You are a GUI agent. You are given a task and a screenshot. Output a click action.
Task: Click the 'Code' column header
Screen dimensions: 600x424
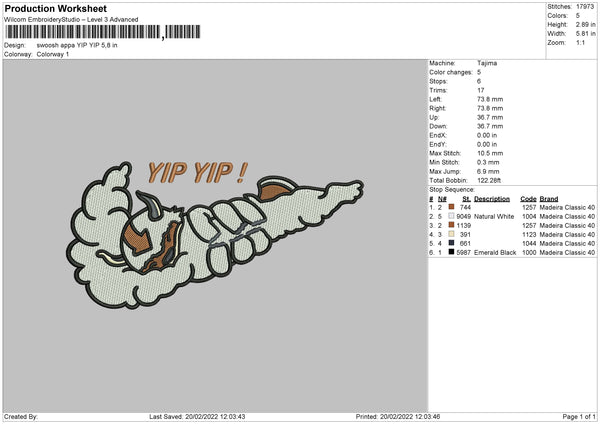[x=528, y=199]
